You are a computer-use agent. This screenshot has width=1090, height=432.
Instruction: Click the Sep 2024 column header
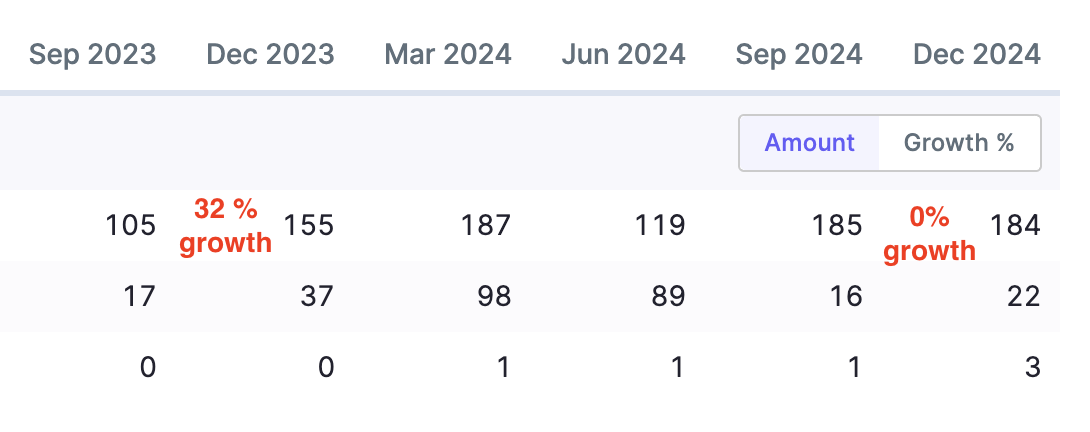[x=799, y=54]
